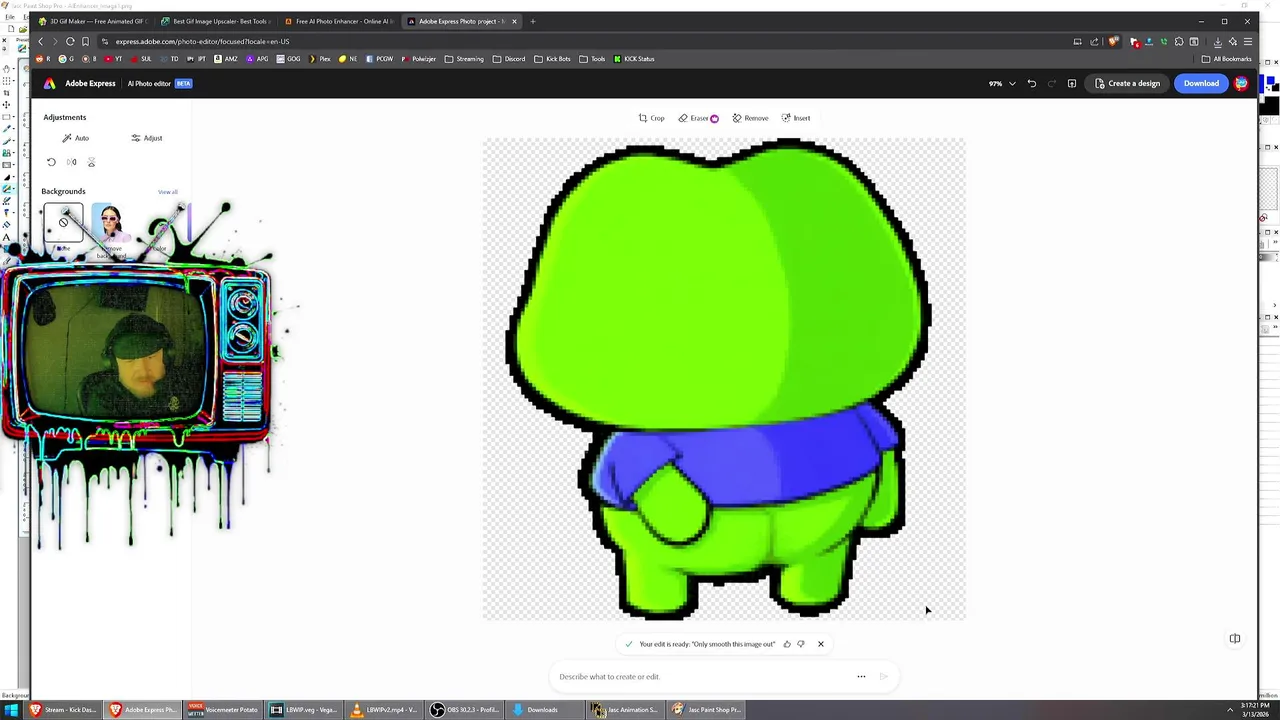Viewport: 1280px width, 720px height.
Task: Select the Eraser tool
Action: 698,118
